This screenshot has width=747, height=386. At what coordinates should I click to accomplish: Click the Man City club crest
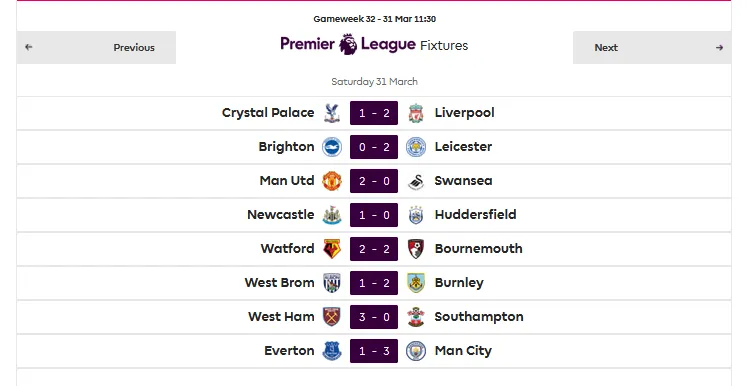416,351
